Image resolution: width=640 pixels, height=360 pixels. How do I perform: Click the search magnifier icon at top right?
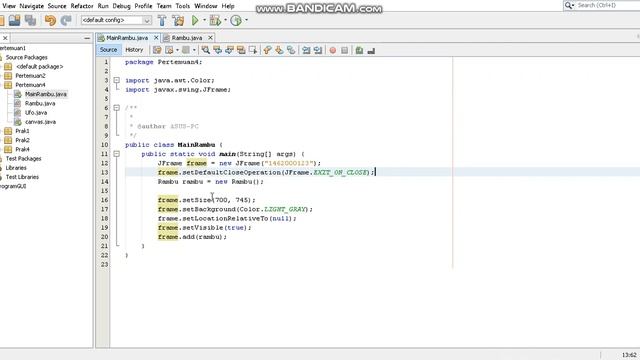click(x=568, y=5)
